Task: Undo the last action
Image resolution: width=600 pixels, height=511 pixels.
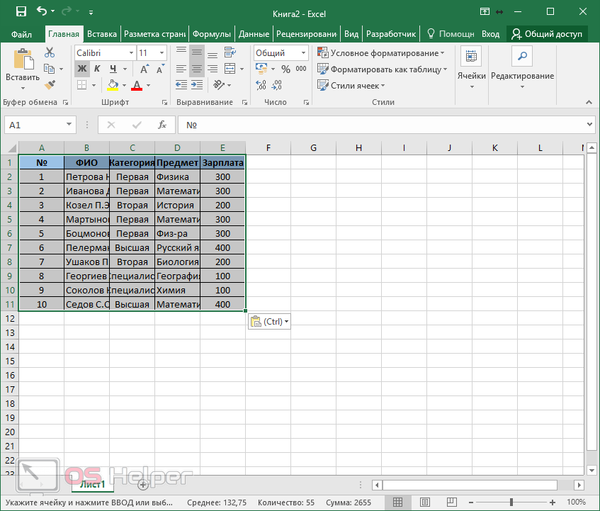Action: coord(41,11)
